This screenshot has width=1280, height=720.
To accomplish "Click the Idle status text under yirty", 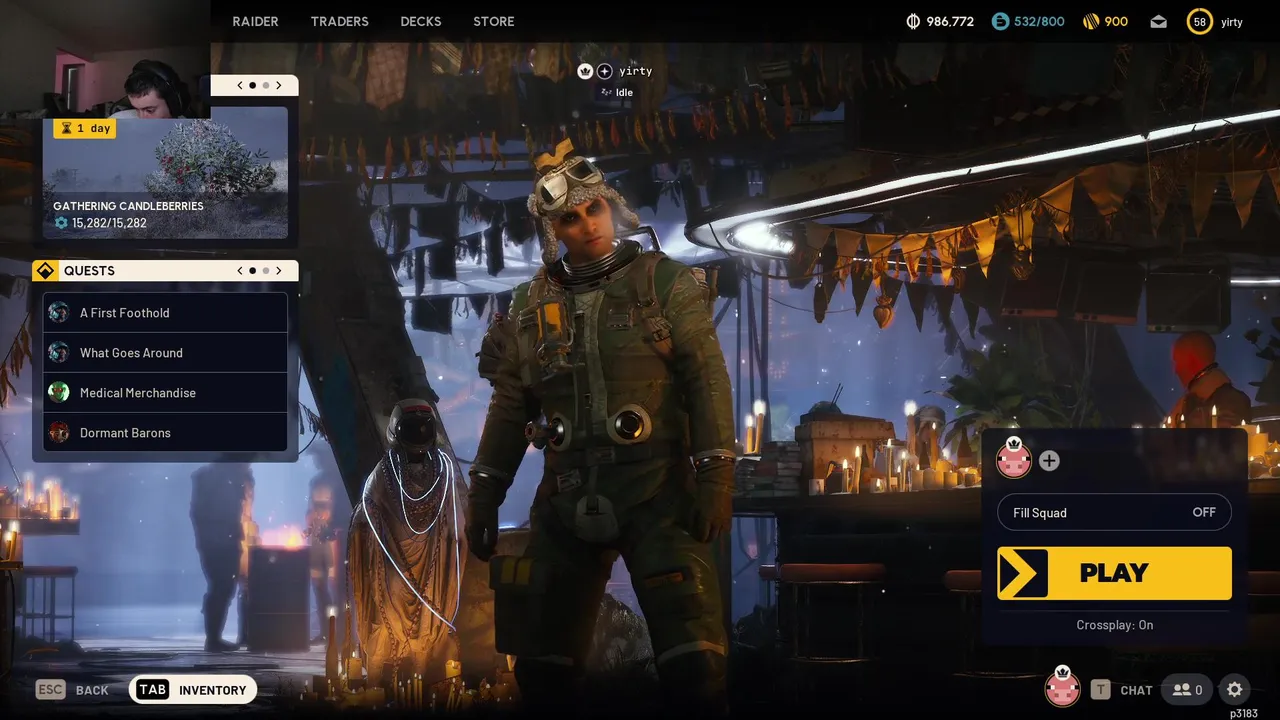I will coord(624,93).
